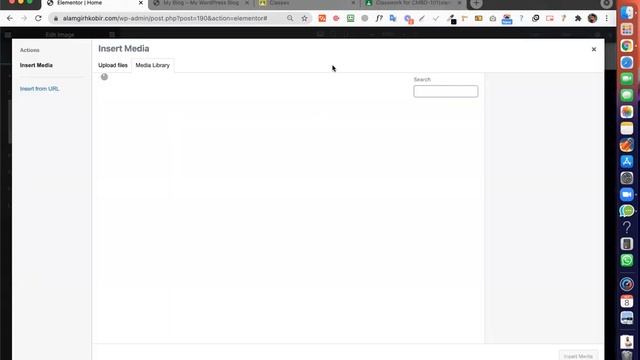
Task: Switch to the My Blog WordPress tab
Action: pos(201,3)
